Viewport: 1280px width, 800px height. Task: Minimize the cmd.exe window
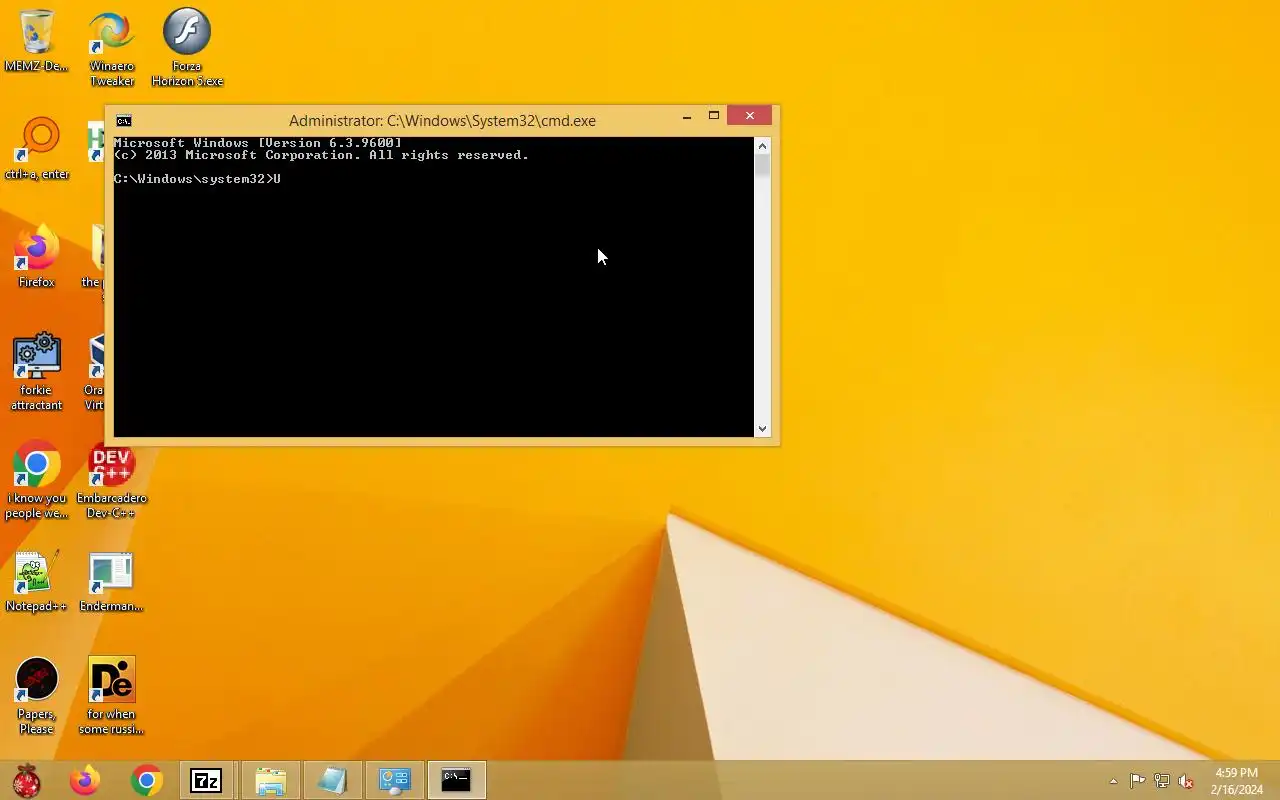point(687,117)
